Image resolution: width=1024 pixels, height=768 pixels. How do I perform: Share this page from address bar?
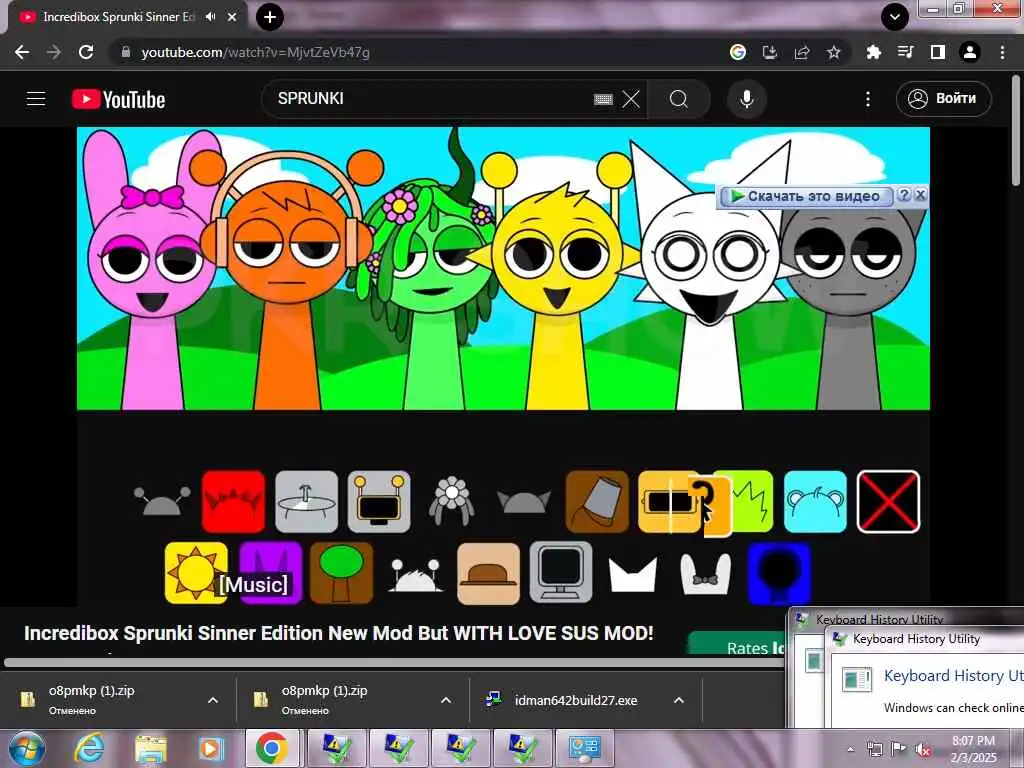pyautogui.click(x=802, y=52)
